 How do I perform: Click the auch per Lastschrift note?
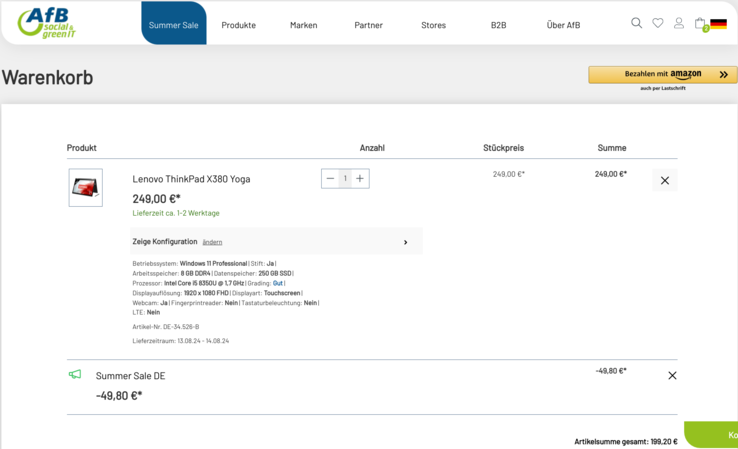[x=663, y=88]
